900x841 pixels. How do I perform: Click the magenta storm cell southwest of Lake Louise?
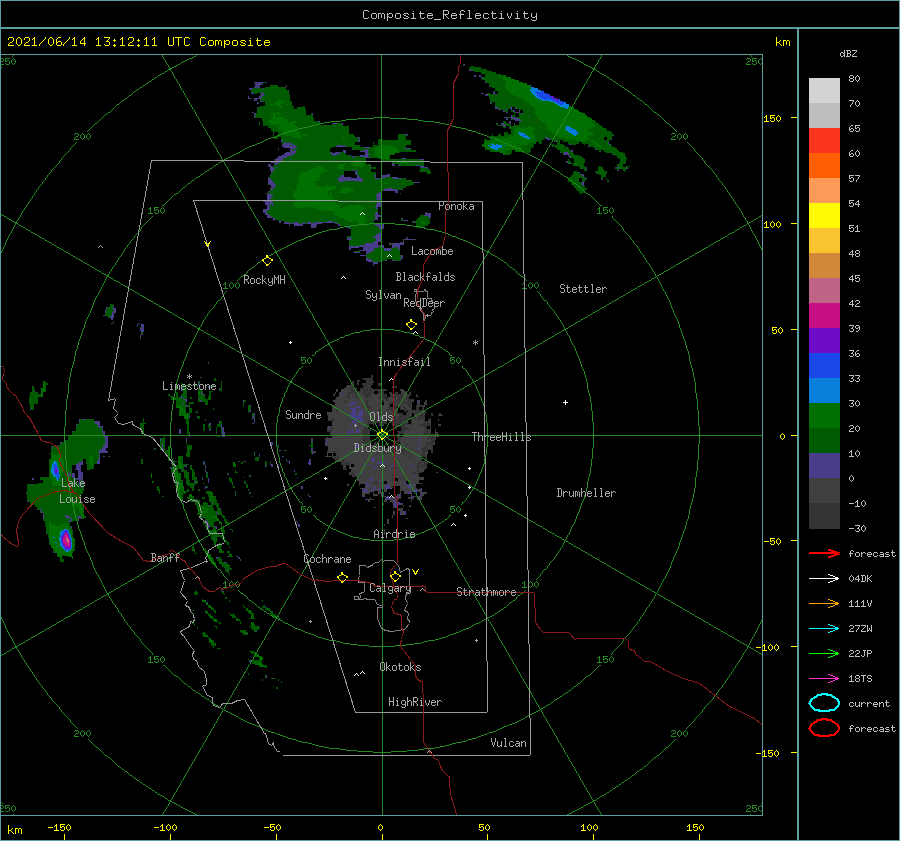click(66, 540)
